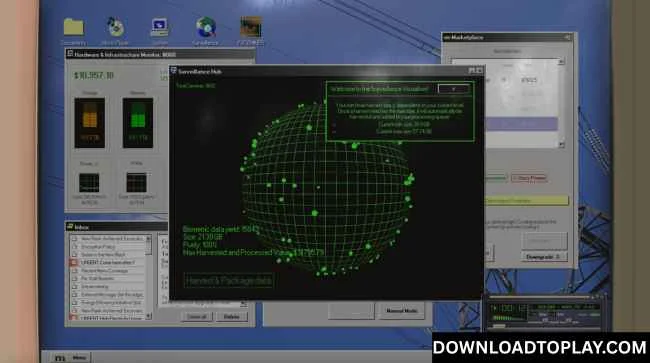The width and height of the screenshot is (650, 363).
Task: Open the System computer desktop icon
Action: [160, 27]
